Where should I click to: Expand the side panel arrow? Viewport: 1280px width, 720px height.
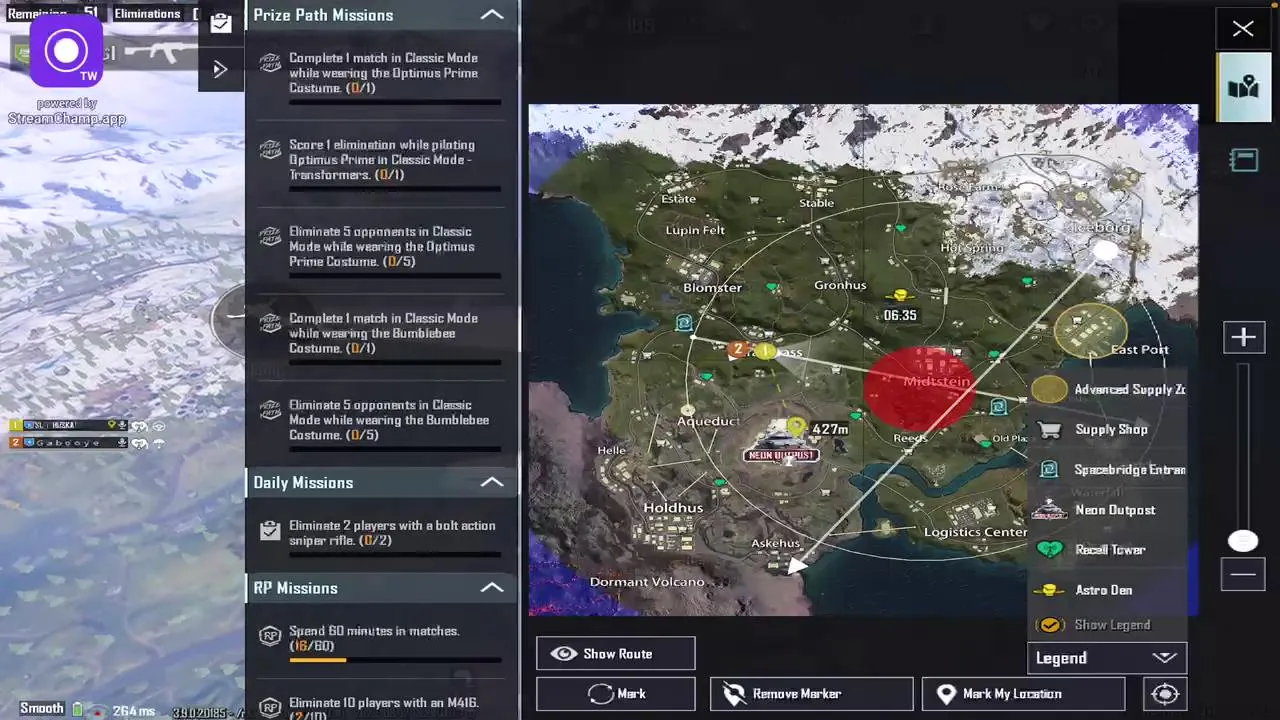click(x=221, y=69)
